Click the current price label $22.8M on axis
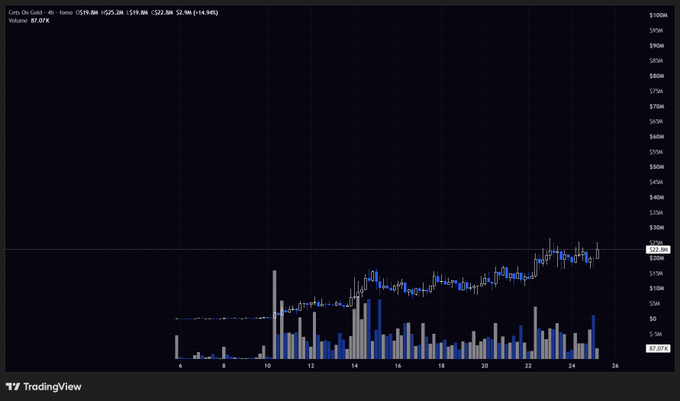The width and height of the screenshot is (680, 401). (x=658, y=250)
